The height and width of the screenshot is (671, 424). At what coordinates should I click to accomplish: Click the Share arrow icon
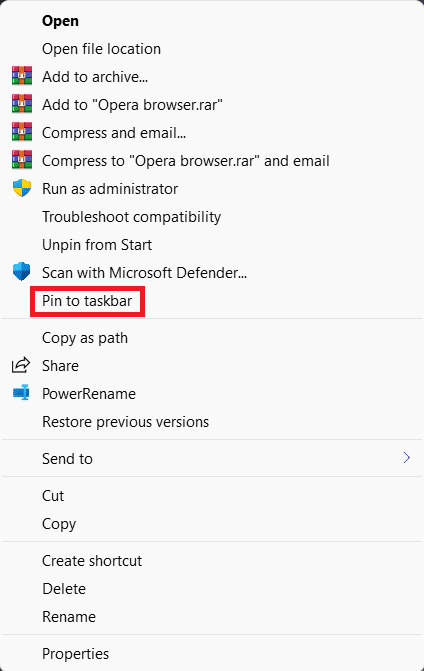[21, 365]
